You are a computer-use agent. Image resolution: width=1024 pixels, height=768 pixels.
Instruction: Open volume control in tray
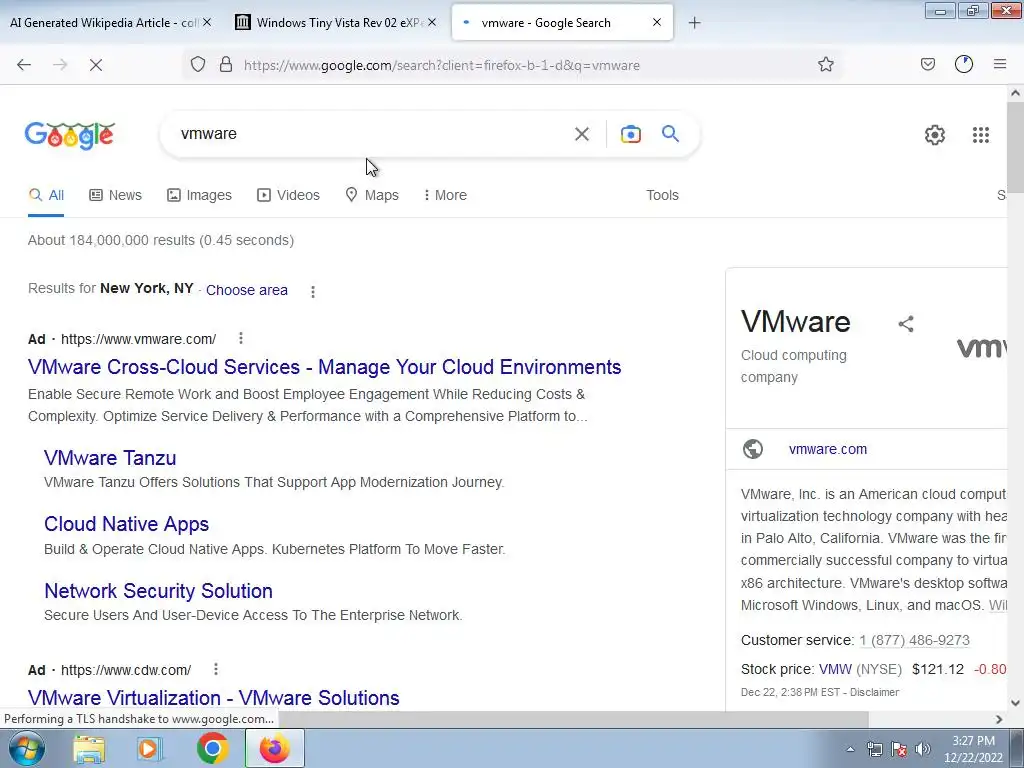[x=923, y=749]
